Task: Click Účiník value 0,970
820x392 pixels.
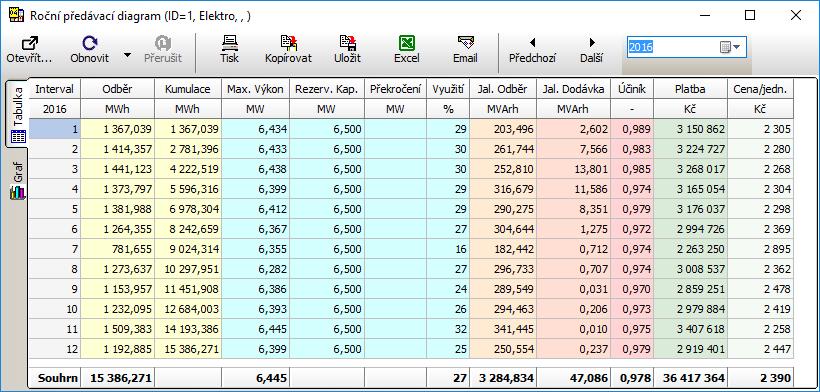Action: [x=632, y=289]
